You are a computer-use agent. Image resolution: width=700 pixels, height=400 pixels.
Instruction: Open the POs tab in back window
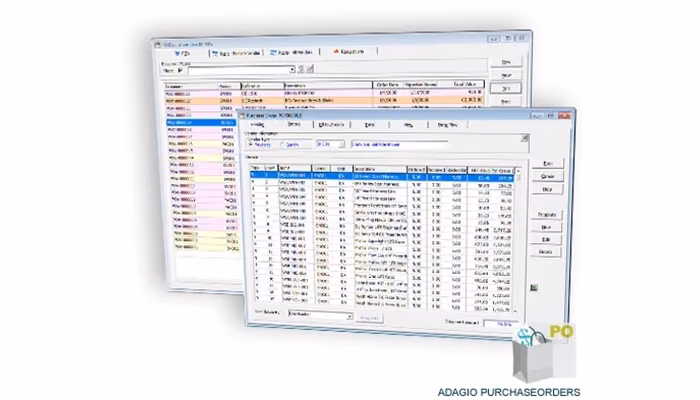[183, 54]
